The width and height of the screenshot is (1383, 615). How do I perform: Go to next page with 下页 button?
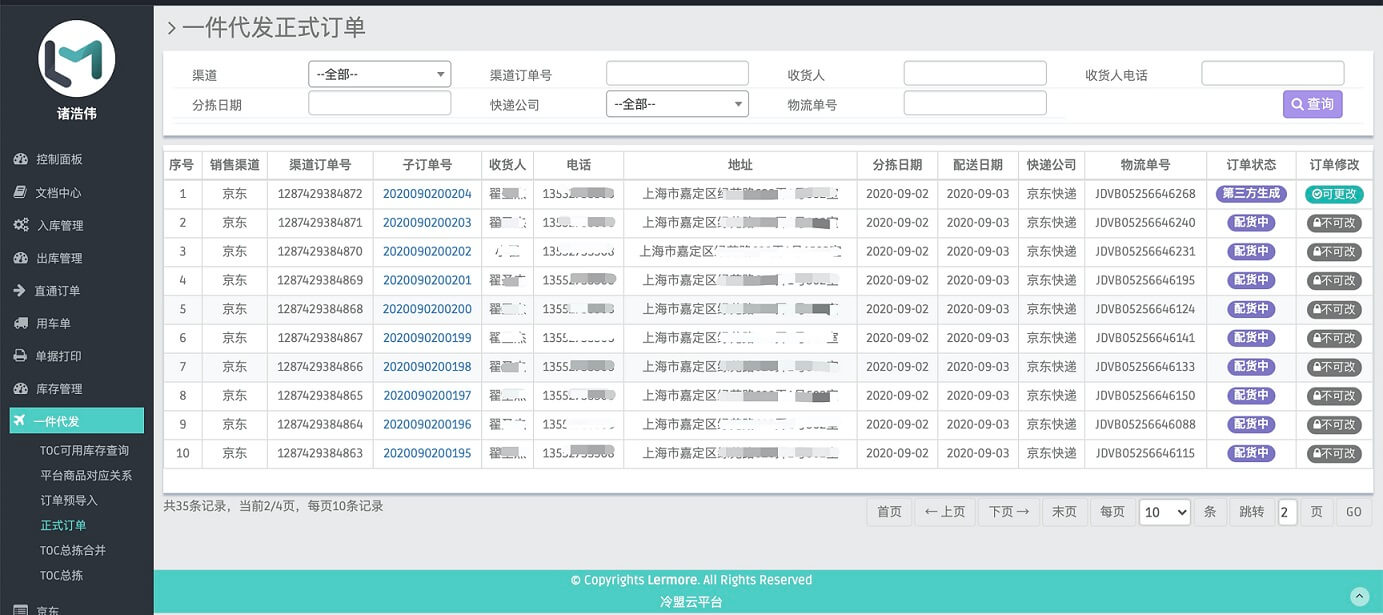click(x=1008, y=512)
